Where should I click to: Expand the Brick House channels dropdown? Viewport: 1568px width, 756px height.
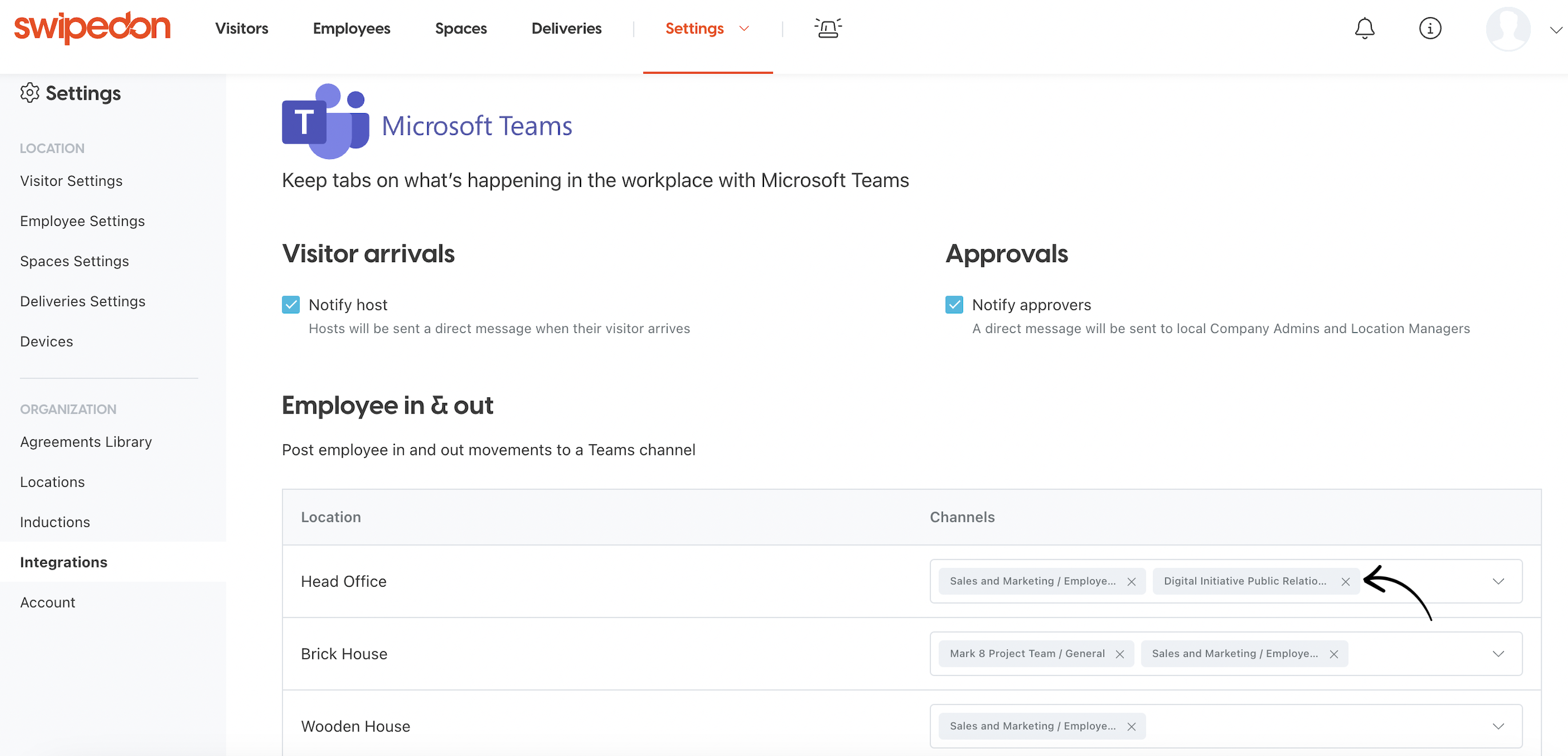pyautogui.click(x=1499, y=654)
